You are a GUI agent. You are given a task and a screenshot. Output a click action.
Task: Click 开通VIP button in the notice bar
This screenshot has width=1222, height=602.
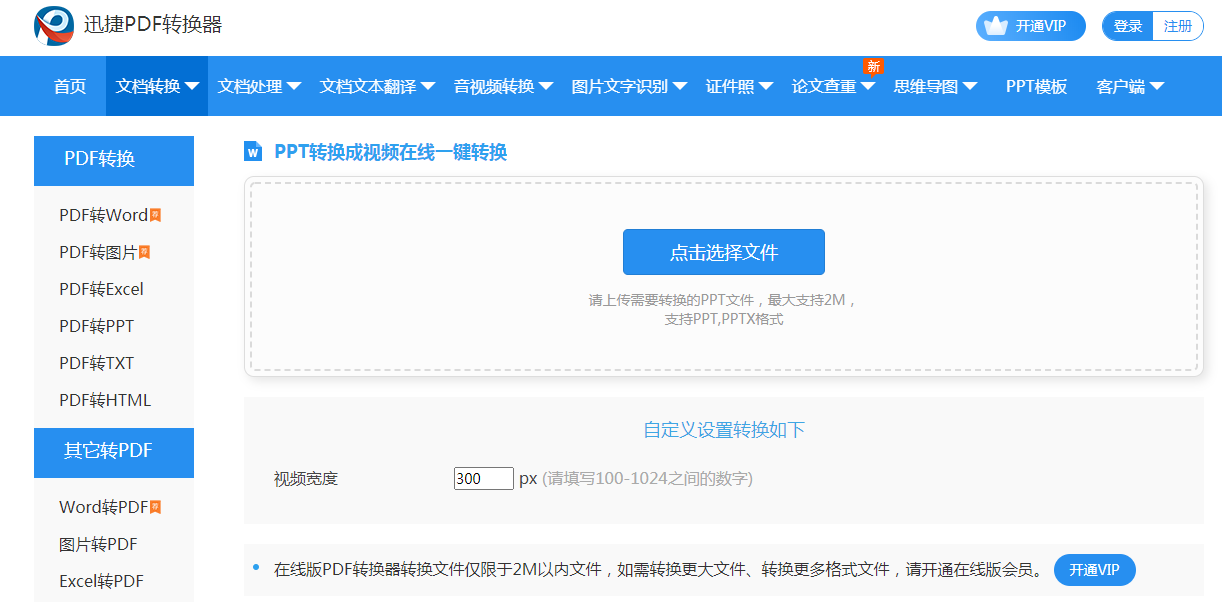point(1095,570)
